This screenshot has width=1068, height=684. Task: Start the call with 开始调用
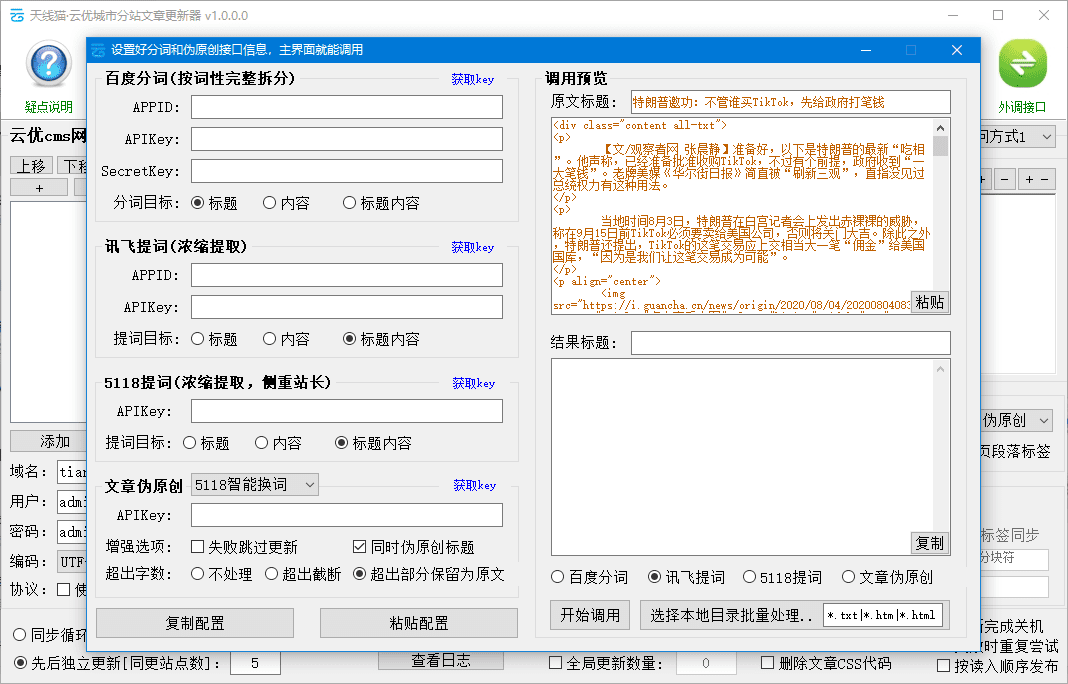[x=590, y=615]
